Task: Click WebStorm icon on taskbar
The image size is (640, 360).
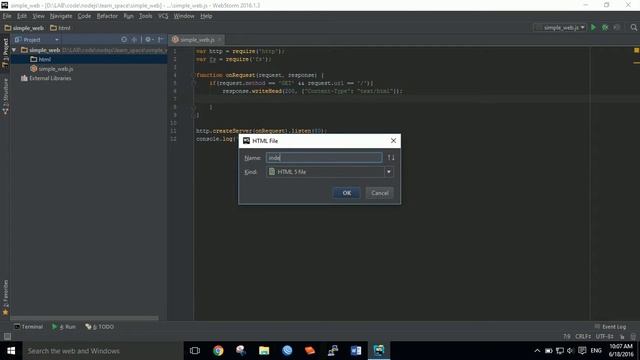Action: [379, 351]
